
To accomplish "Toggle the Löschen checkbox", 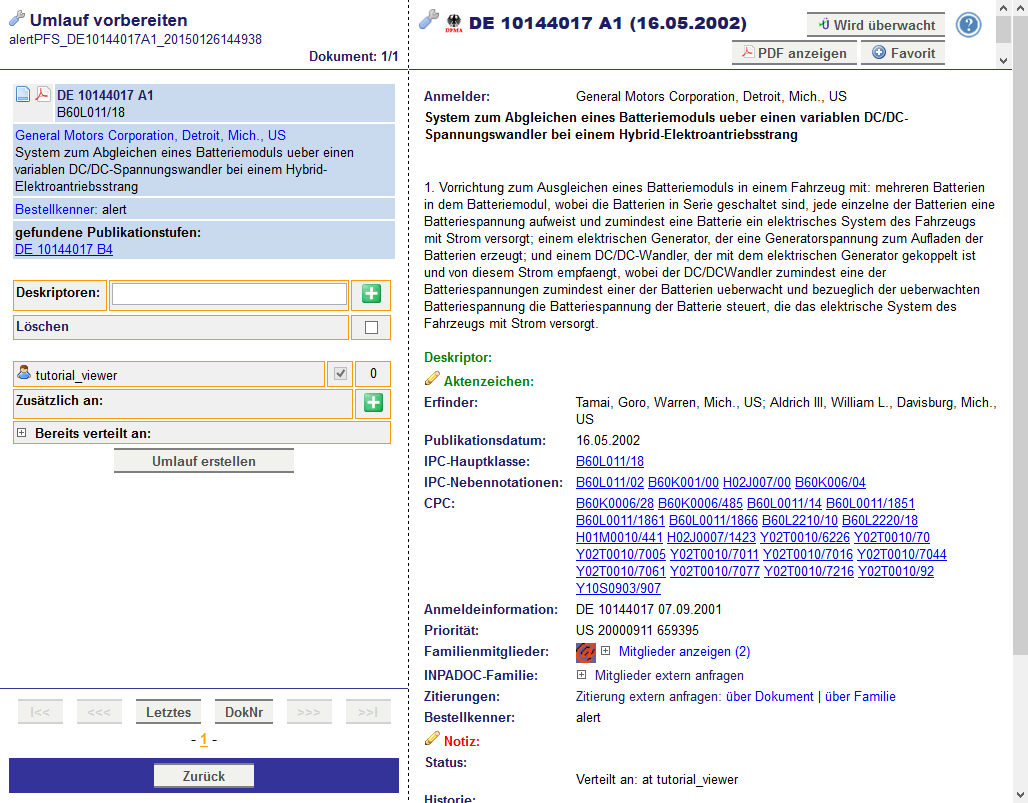I will [371, 327].
